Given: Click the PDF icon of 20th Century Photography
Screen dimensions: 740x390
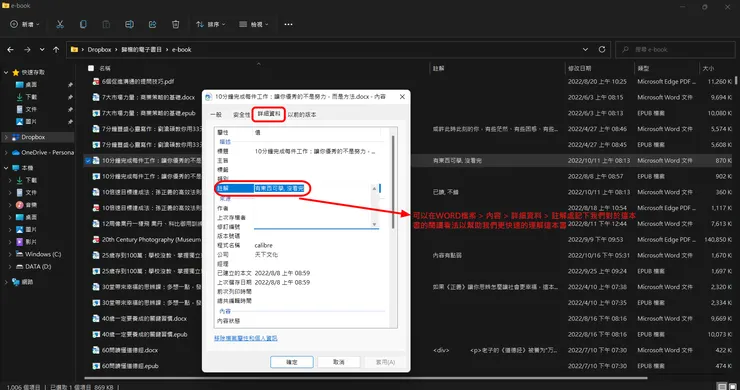Looking at the screenshot, I should click(x=96, y=239).
